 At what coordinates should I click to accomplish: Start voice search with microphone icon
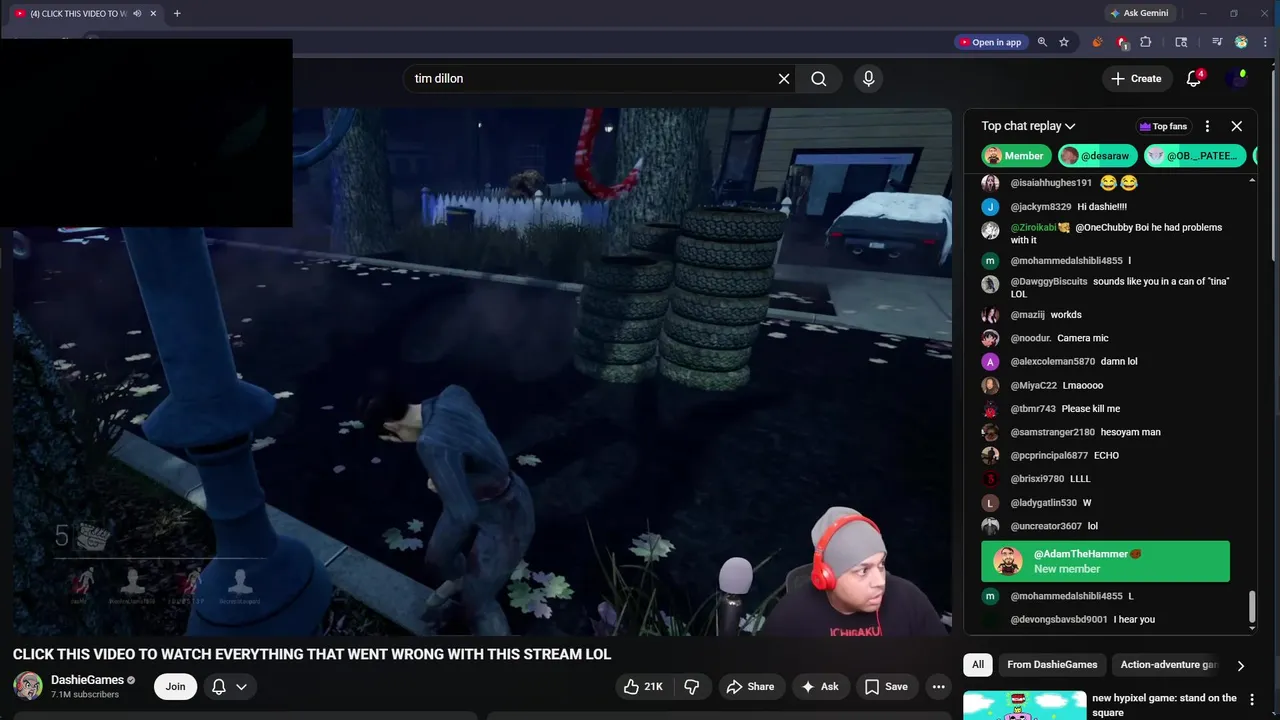(x=868, y=79)
